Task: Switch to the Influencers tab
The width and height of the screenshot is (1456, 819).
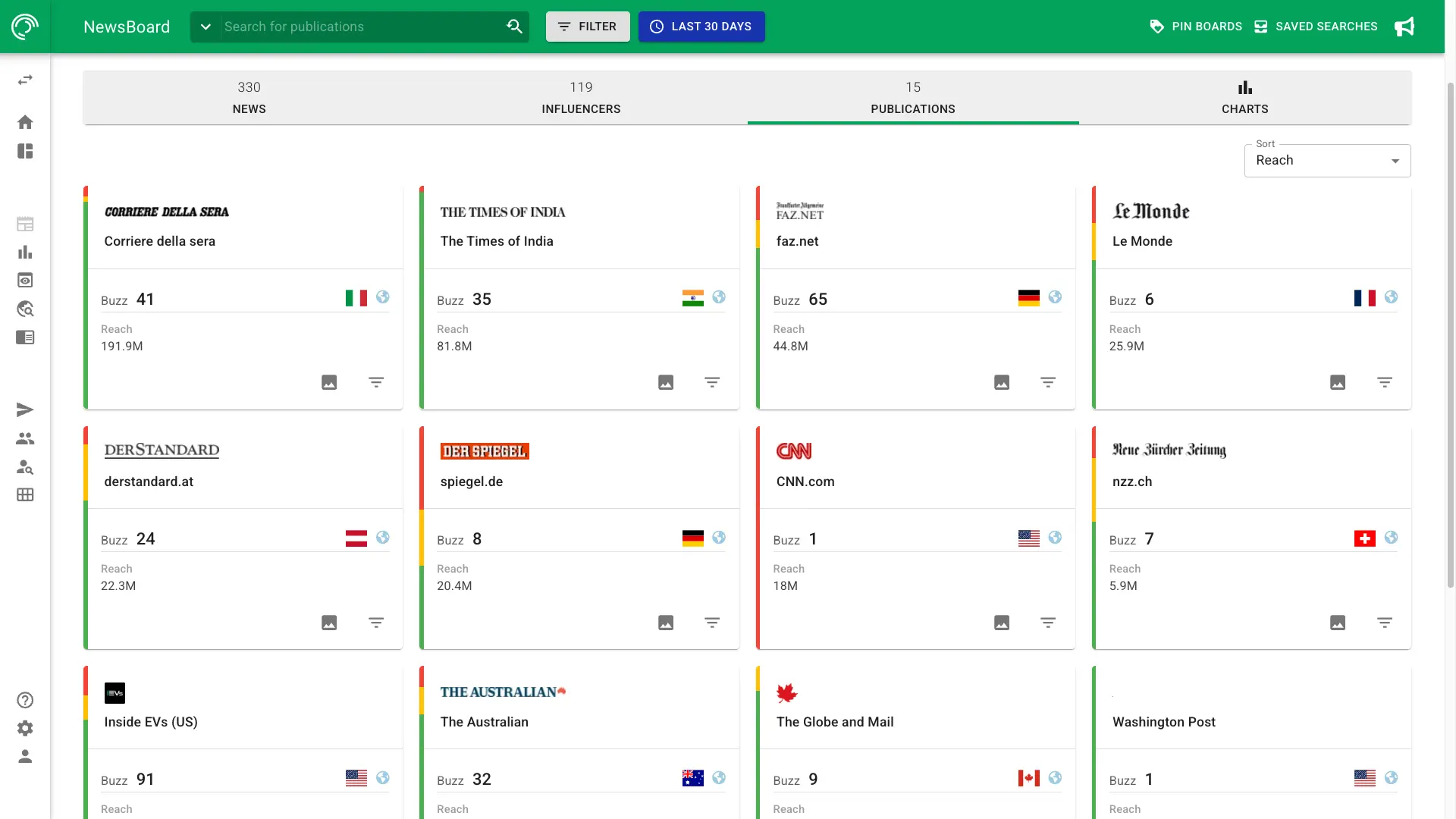Action: click(581, 98)
